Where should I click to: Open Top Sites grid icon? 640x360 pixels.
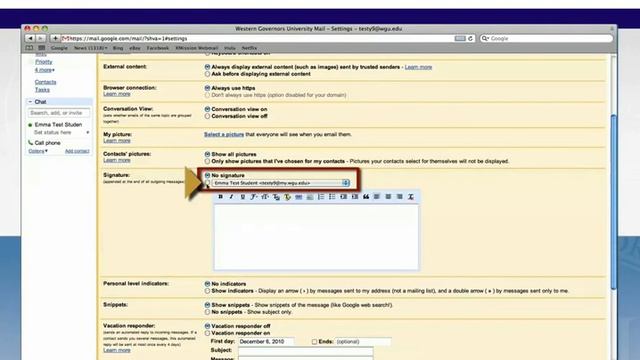[42, 48]
